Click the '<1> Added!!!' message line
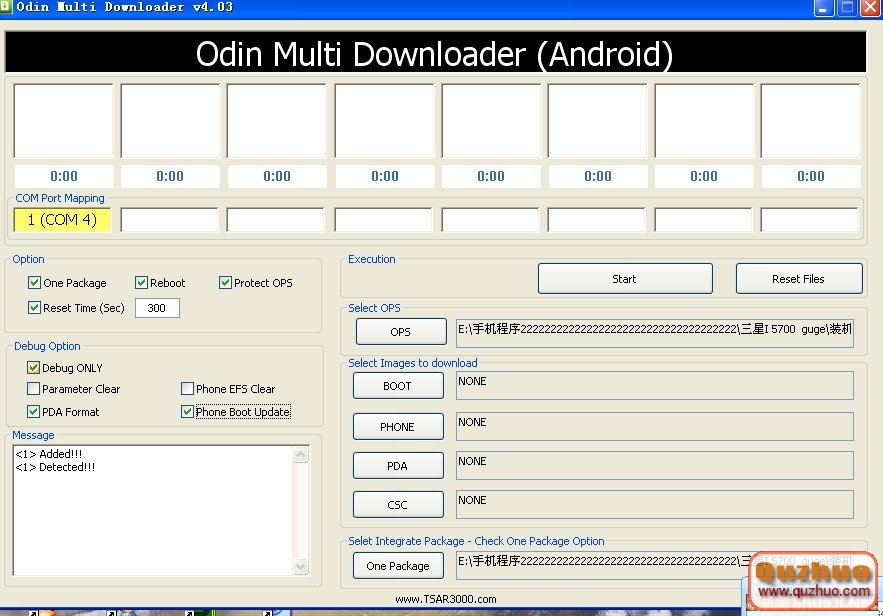This screenshot has width=883, height=616. (49, 454)
